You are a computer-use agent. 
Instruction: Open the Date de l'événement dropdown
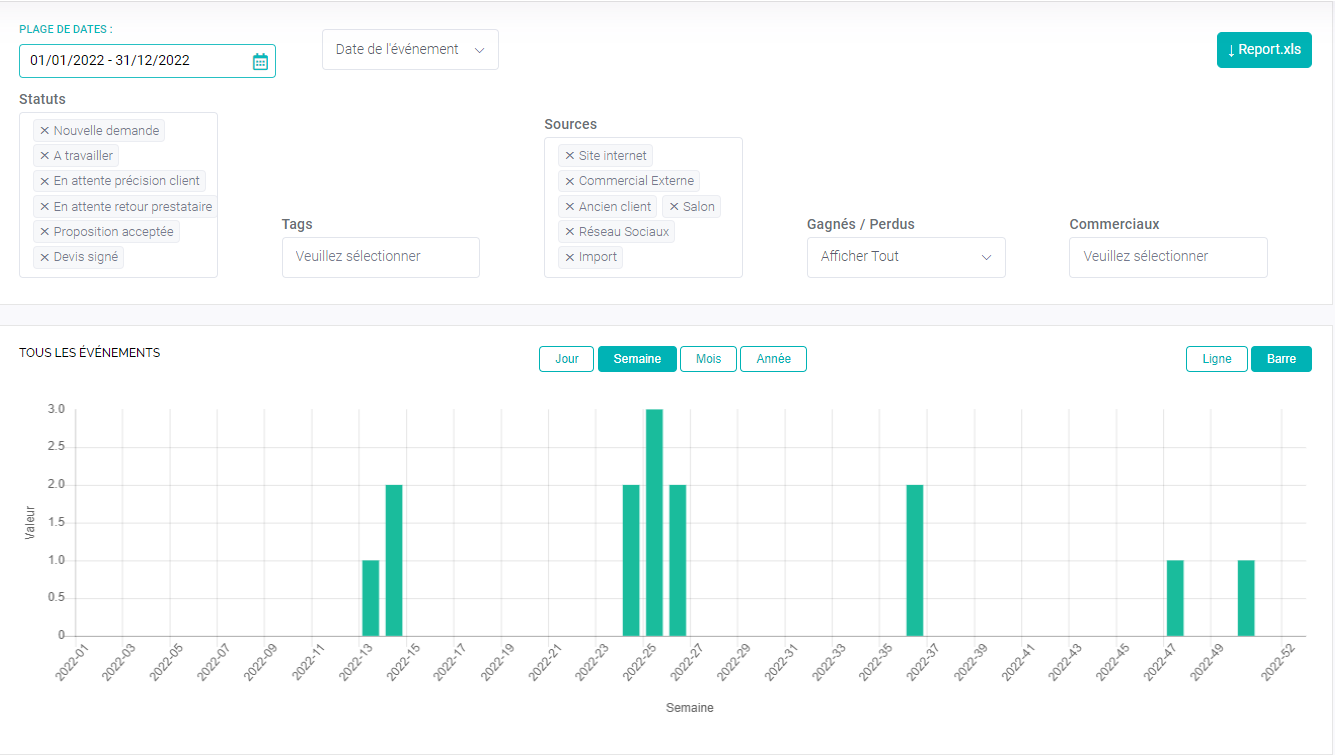point(410,49)
